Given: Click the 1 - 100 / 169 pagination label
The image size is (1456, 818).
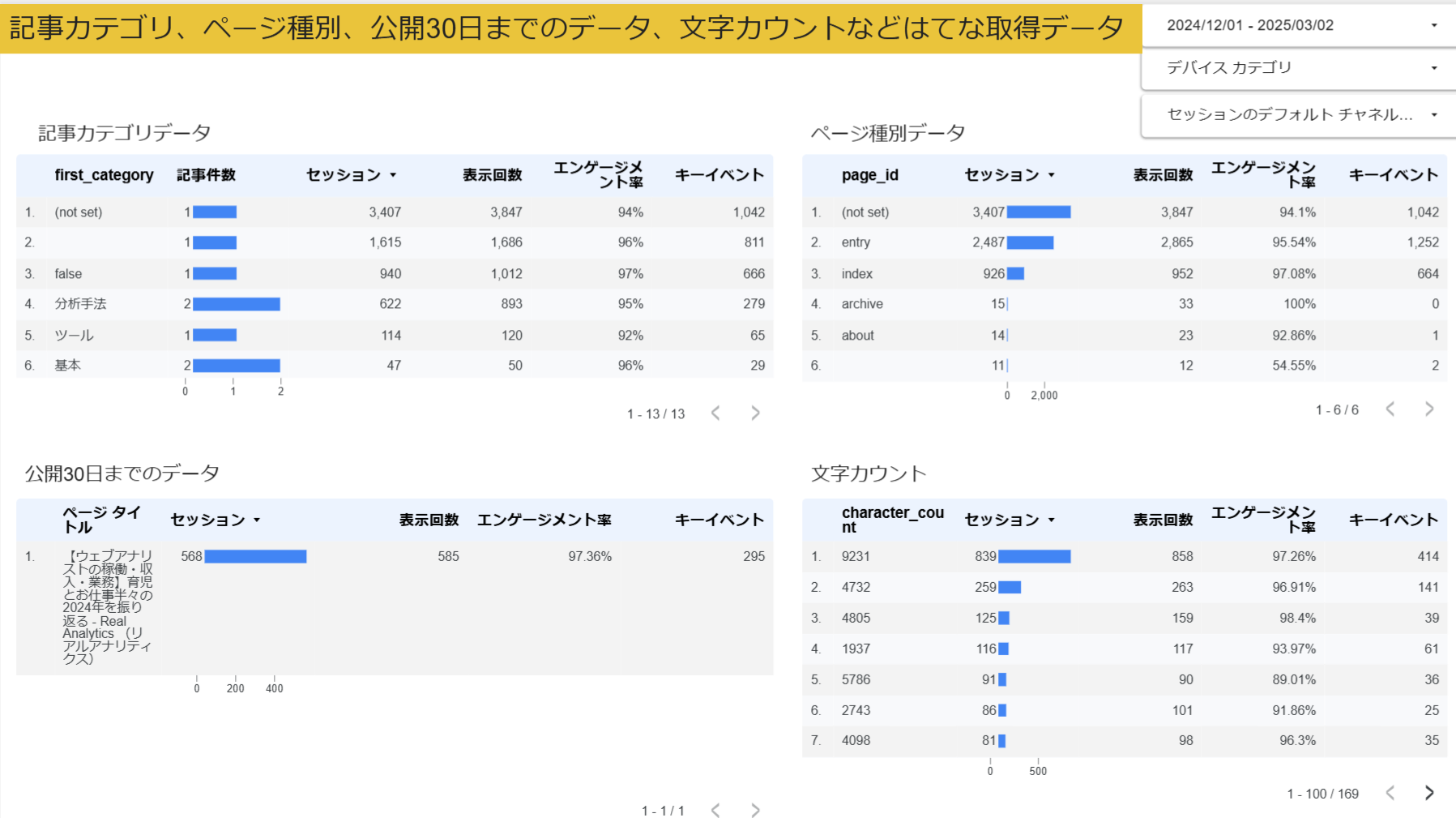Looking at the screenshot, I should 1323,794.
